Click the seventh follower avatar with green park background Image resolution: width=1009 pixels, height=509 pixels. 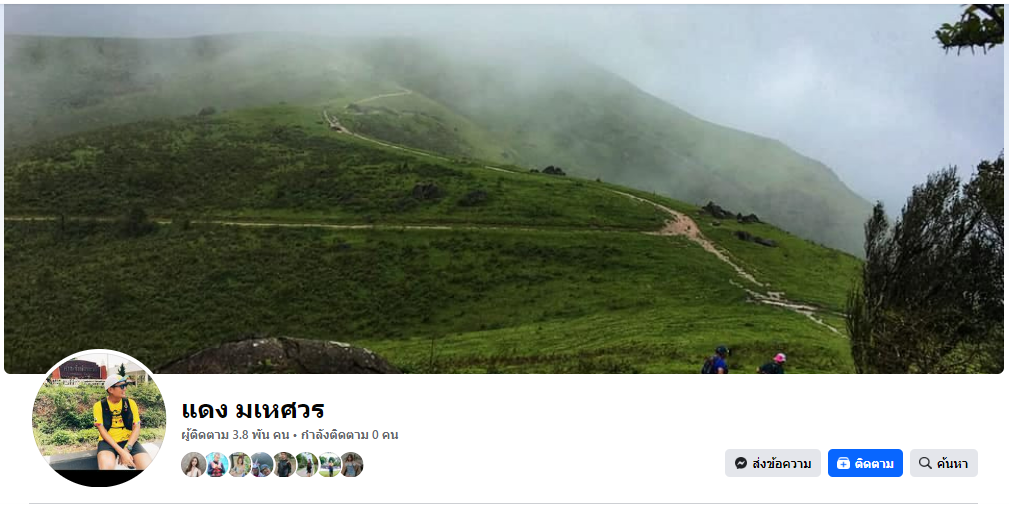(x=329, y=465)
